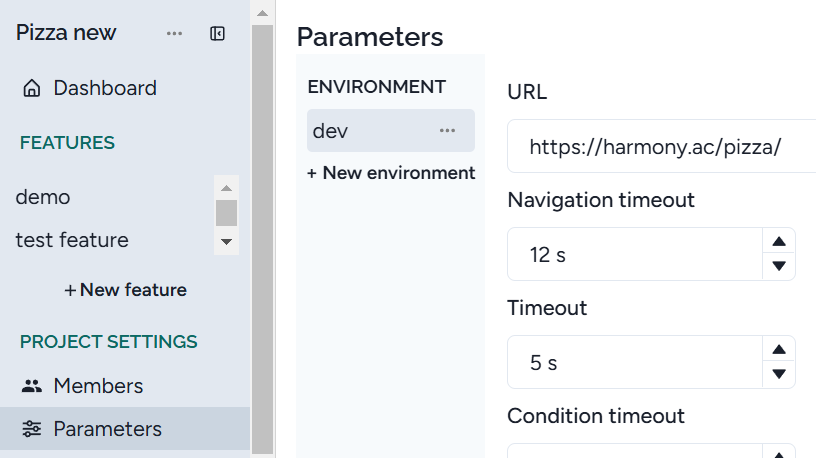
Task: Go to the Members settings page
Action: pos(98,386)
